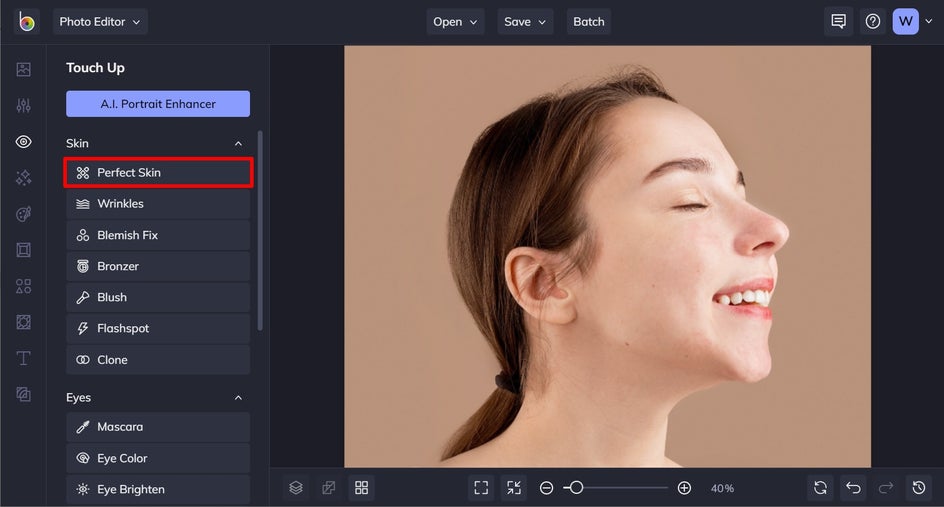Click the shrink to fit arrows icon
944x507 pixels.
tap(514, 488)
